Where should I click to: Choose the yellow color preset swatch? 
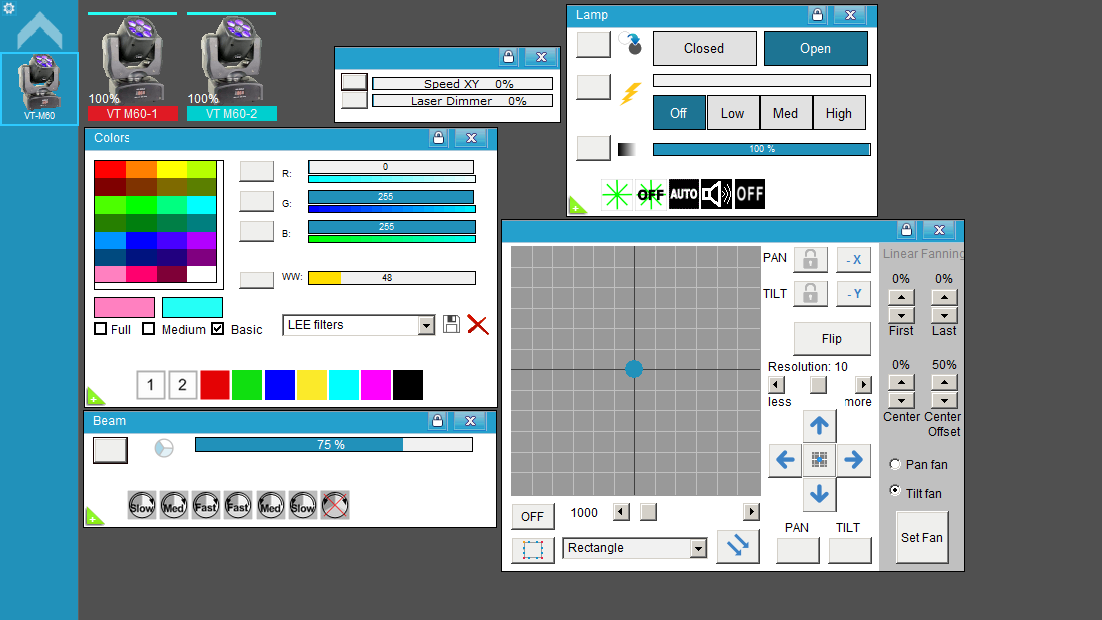[311, 385]
